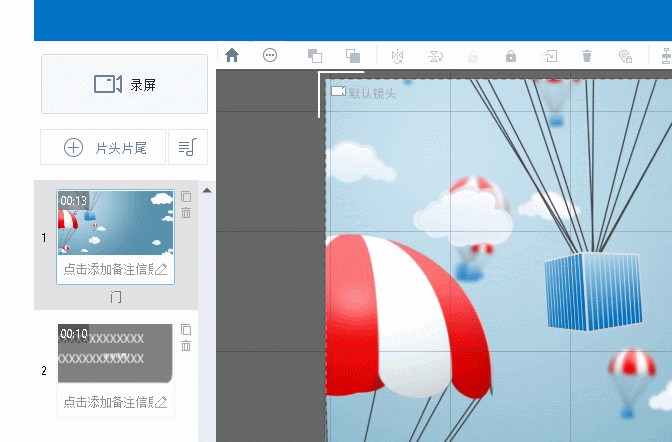The height and width of the screenshot is (442, 672).
Task: Click the Home icon in the toolbar
Action: pyautogui.click(x=232, y=56)
